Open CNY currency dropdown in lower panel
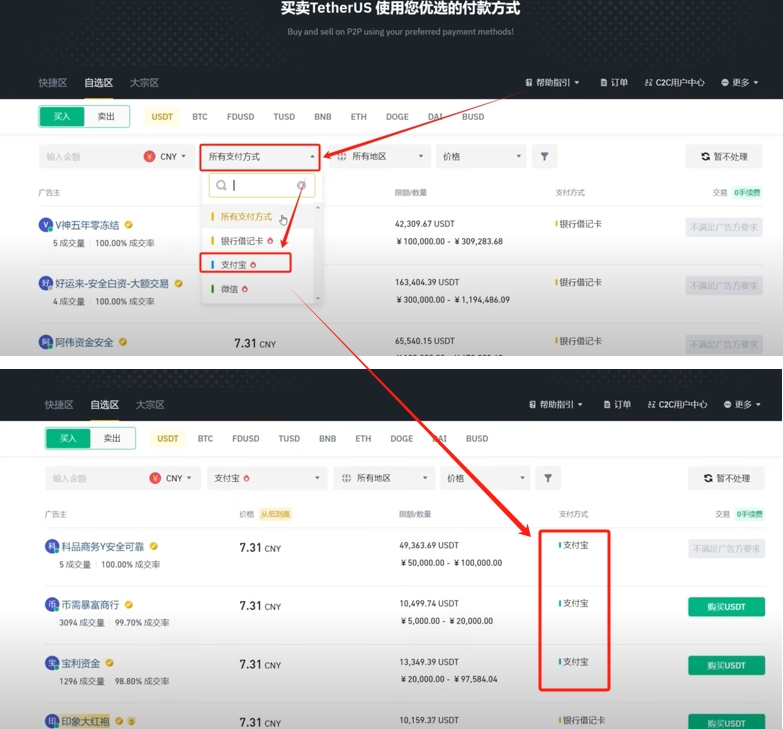Screen dimensions: 783x729 point(178,478)
